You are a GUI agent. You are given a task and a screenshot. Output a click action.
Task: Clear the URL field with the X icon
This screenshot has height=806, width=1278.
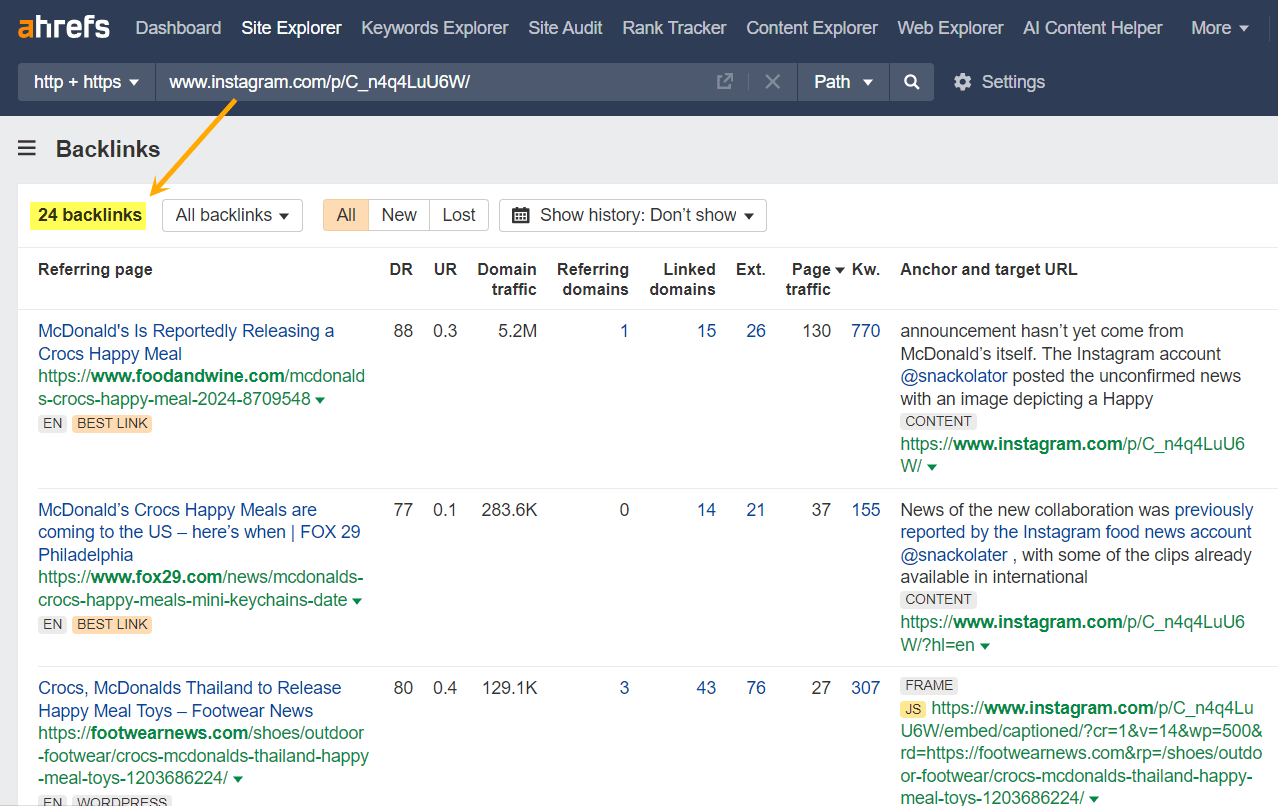click(x=772, y=81)
